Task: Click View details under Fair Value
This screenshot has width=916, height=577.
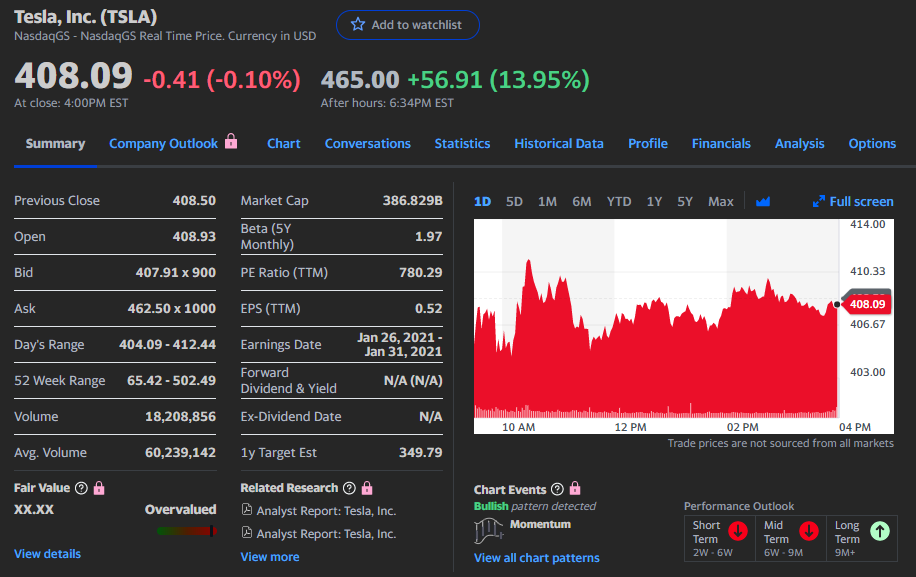Action: coord(47,554)
